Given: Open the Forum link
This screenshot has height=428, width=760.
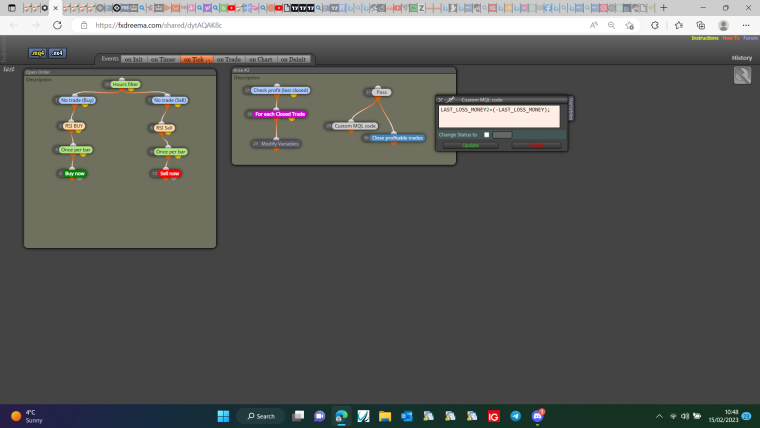Looking at the screenshot, I should [750, 38].
